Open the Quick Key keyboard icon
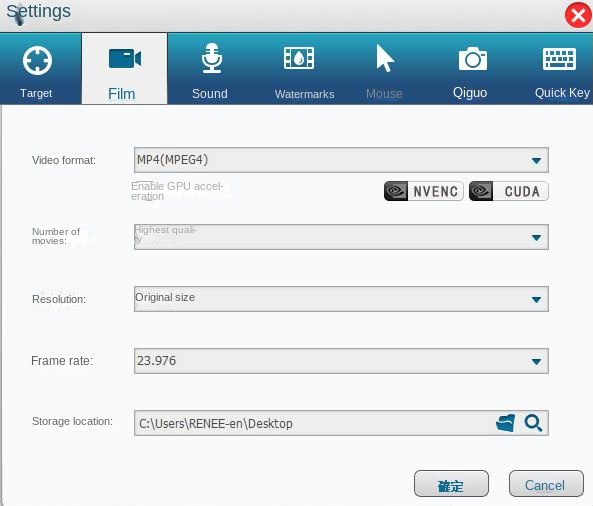593x506 pixels. (559, 59)
